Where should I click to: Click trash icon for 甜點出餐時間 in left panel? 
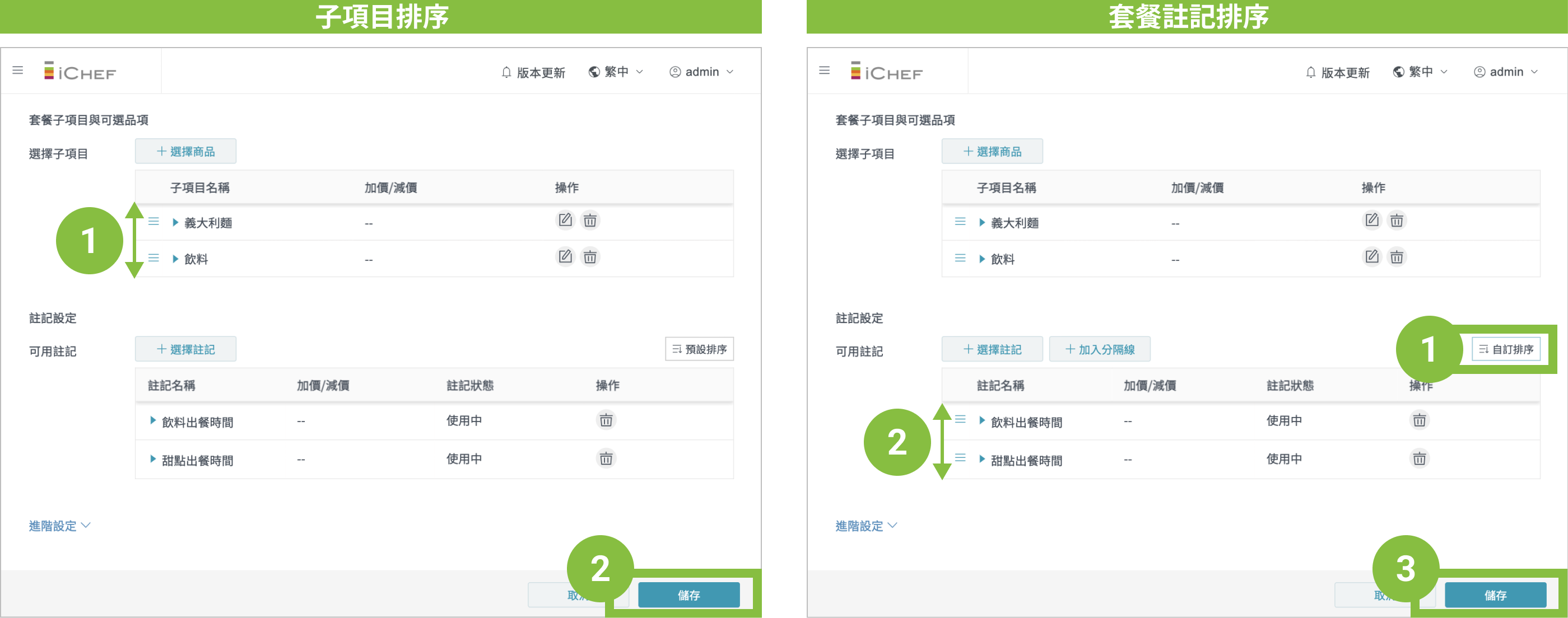click(x=606, y=458)
